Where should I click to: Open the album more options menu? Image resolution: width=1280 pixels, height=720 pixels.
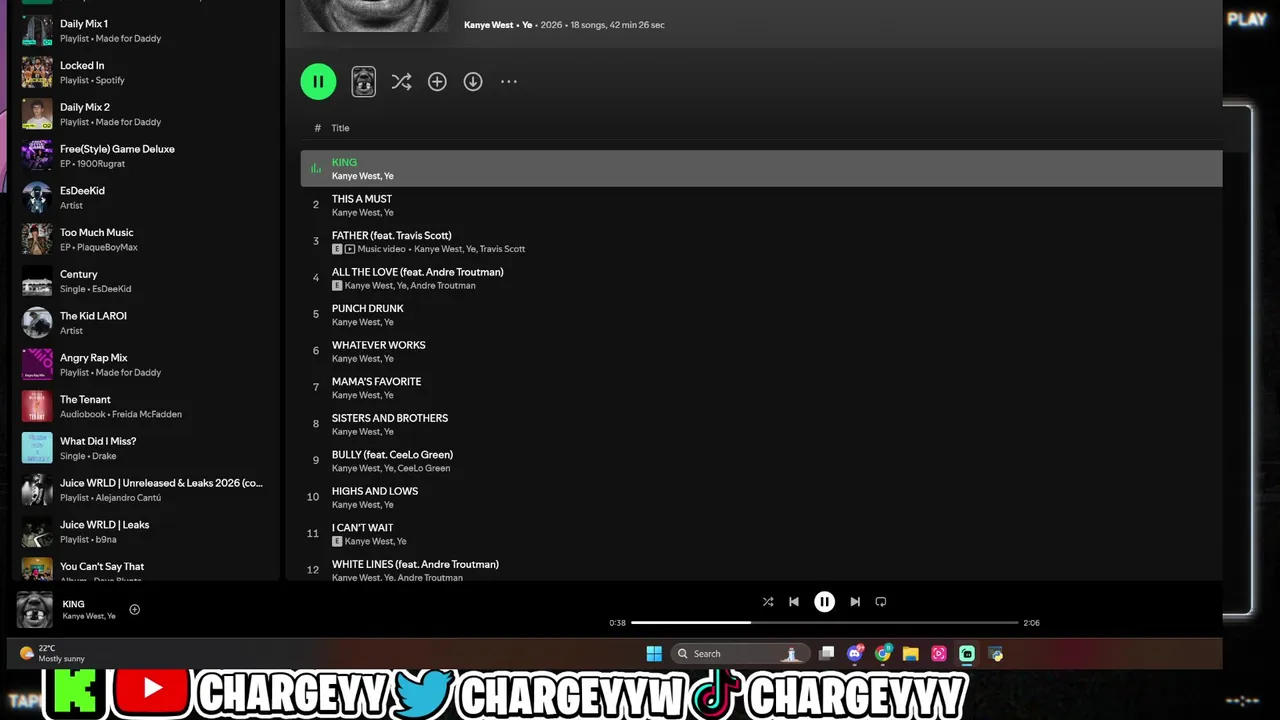pos(509,82)
